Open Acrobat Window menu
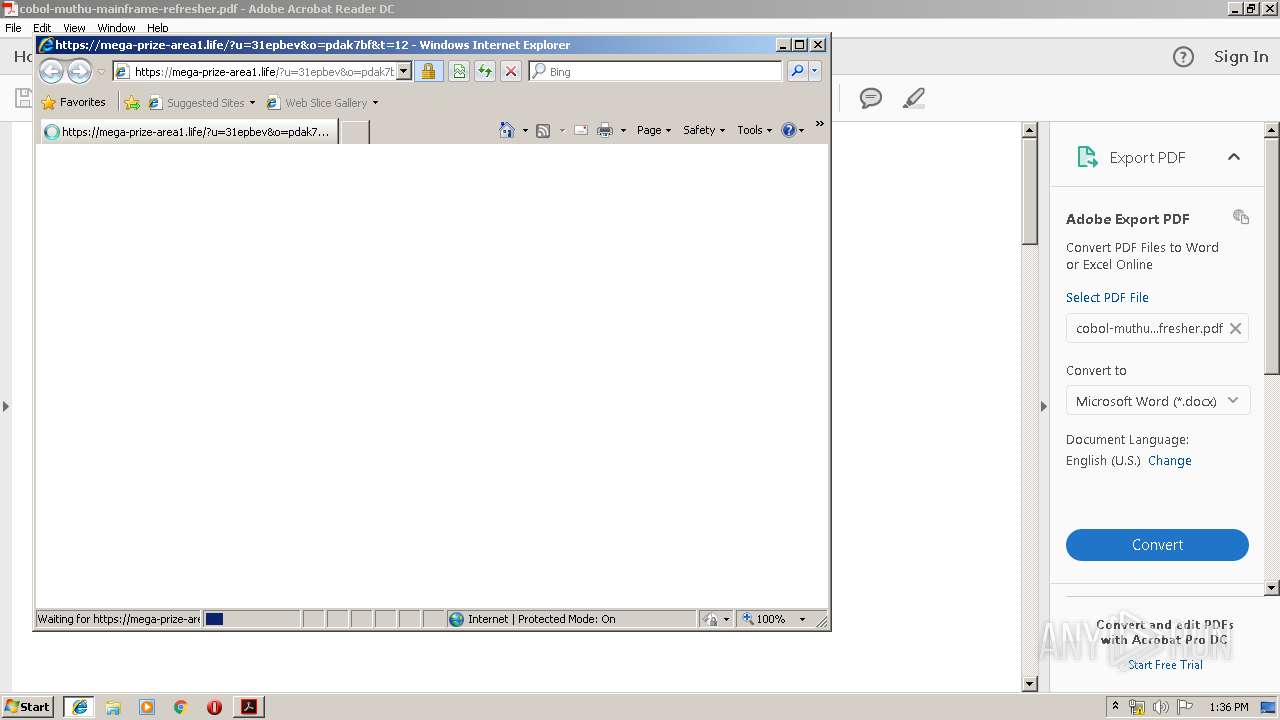Screen dimensions: 1280x720 coord(116,28)
